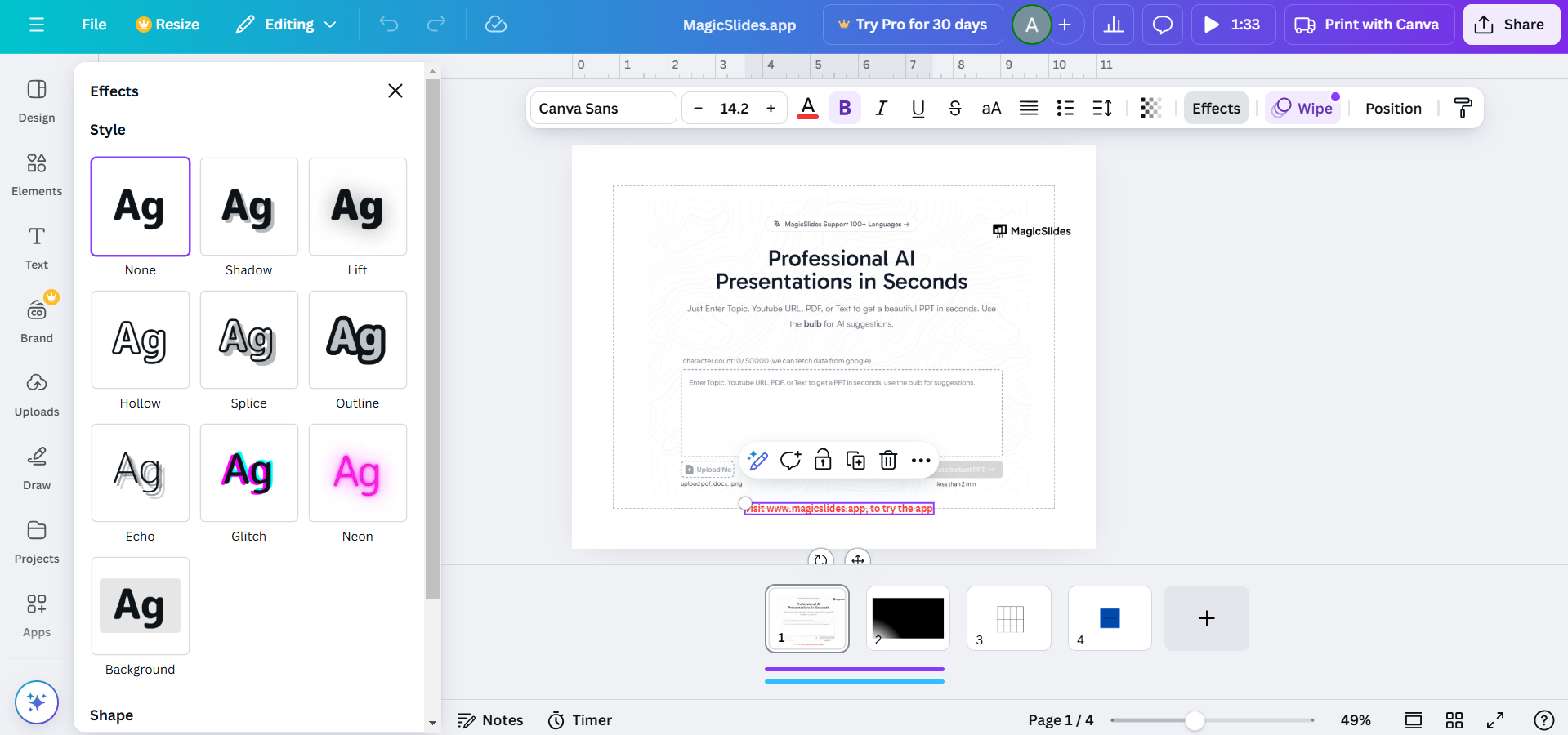Open the Uploads panel
The image size is (1568, 735).
pos(37,394)
